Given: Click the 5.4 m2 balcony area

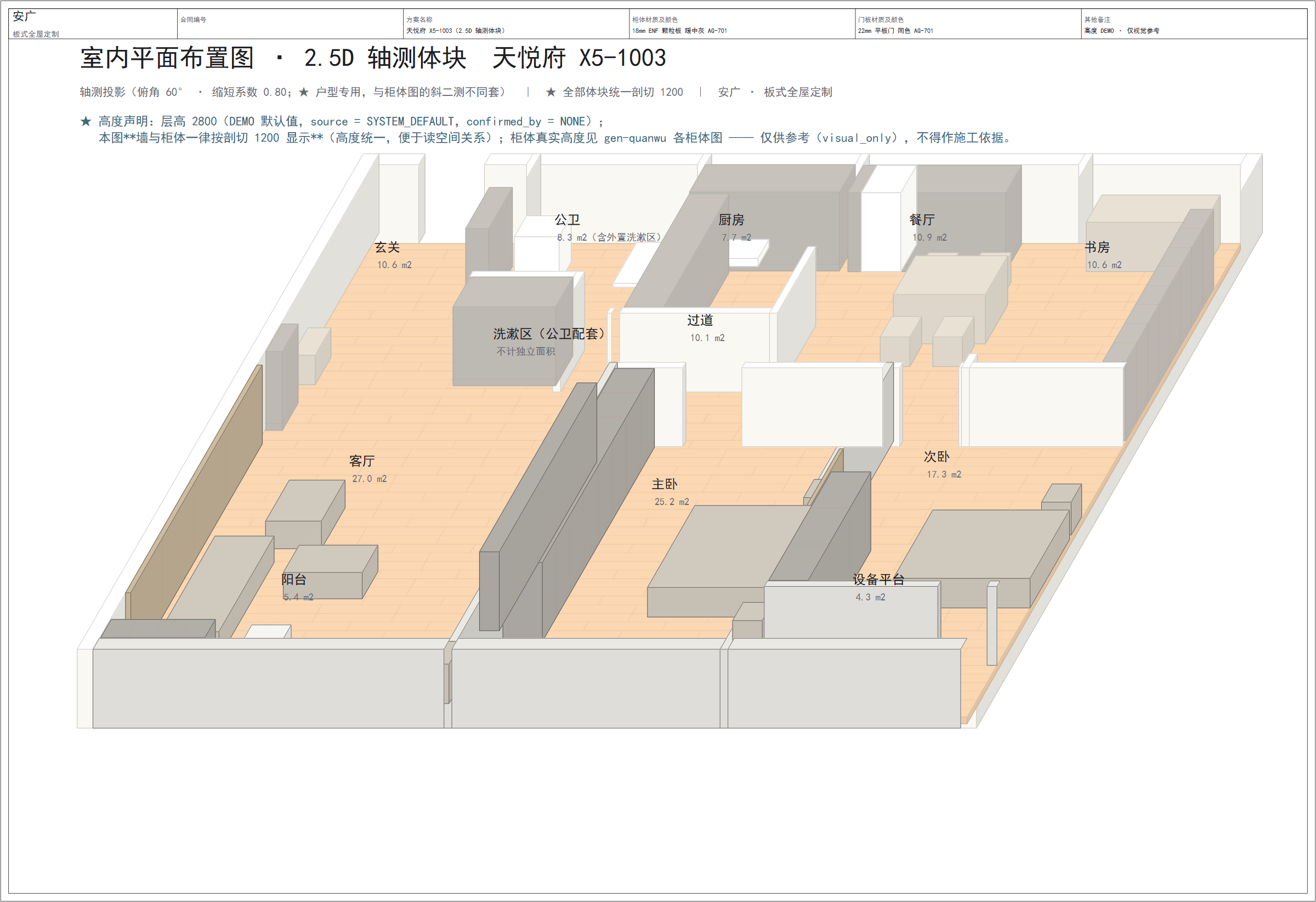Looking at the screenshot, I should click(298, 597).
